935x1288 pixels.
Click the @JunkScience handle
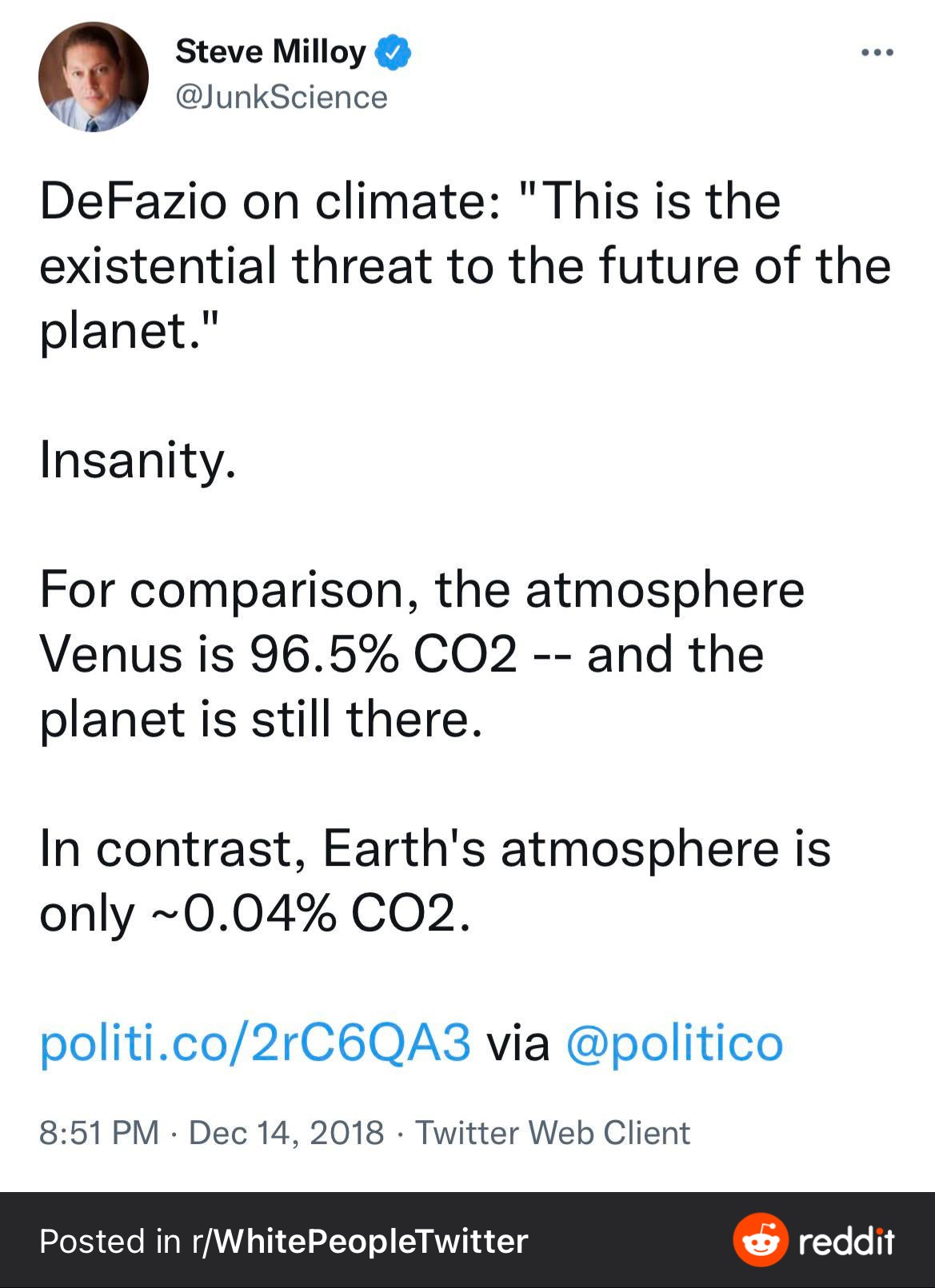pyautogui.click(x=281, y=98)
